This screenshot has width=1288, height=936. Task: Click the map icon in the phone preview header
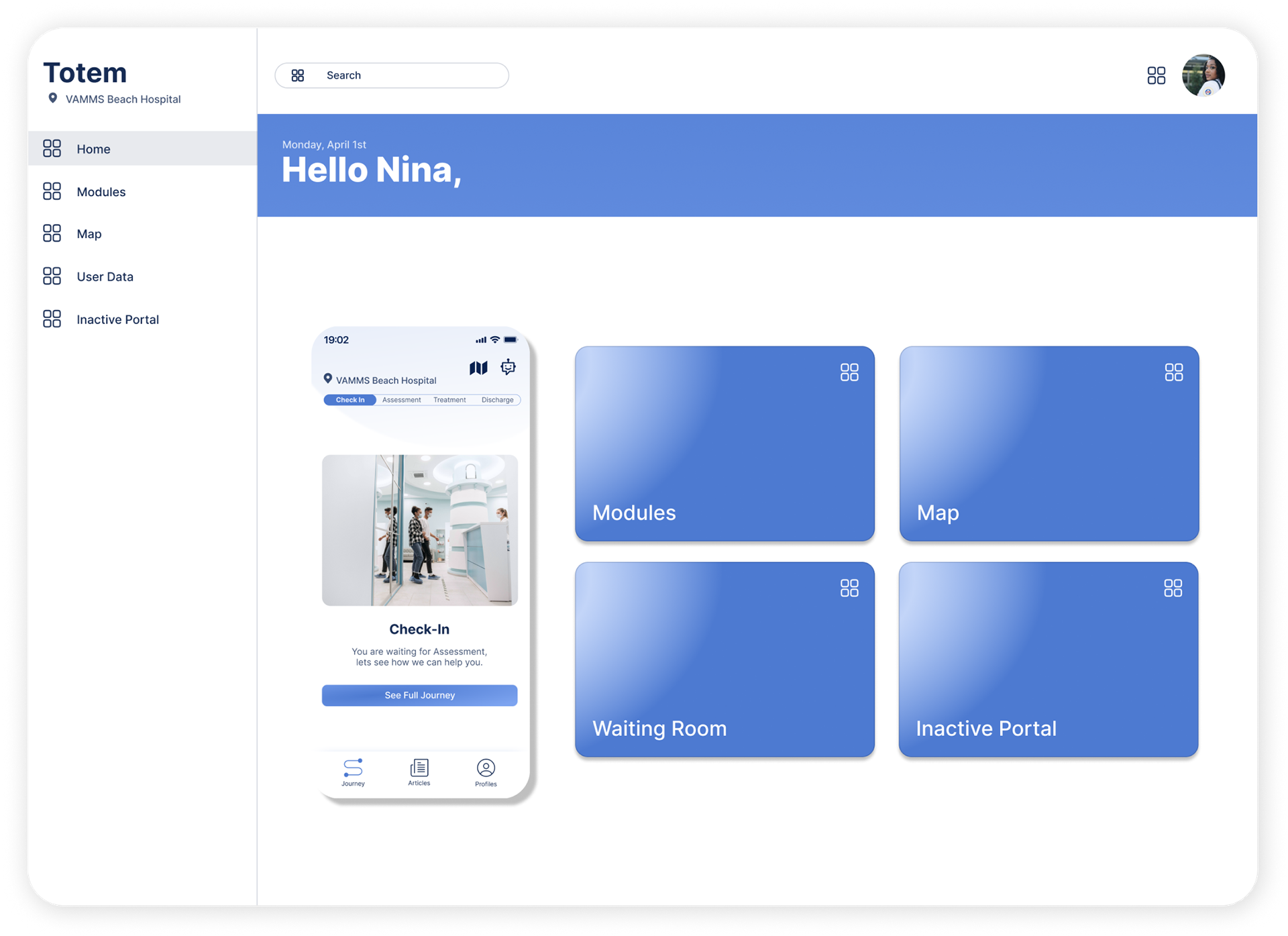(478, 368)
